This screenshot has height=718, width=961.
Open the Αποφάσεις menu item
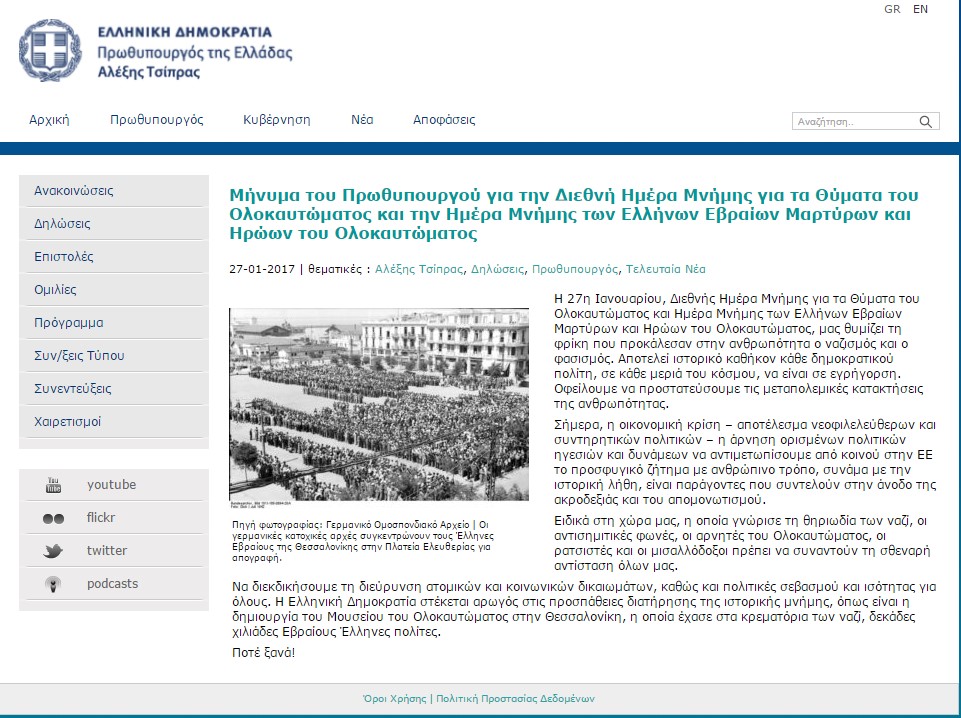[x=444, y=119]
